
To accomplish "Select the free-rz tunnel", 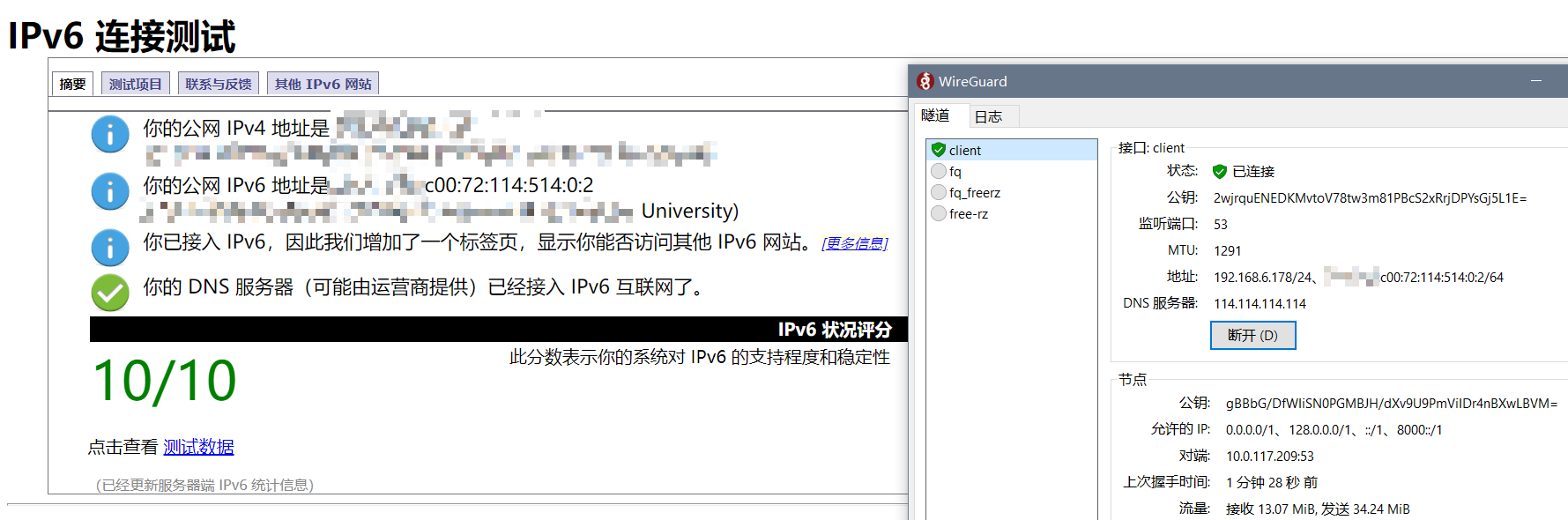I will point(1012,213).
